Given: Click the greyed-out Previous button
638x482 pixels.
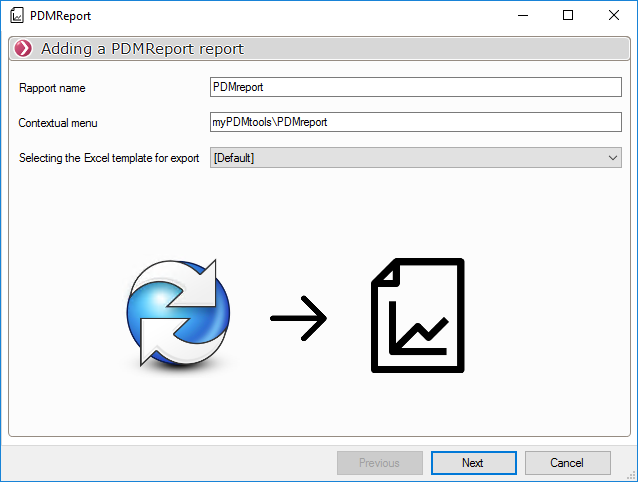Looking at the screenshot, I should [379, 463].
